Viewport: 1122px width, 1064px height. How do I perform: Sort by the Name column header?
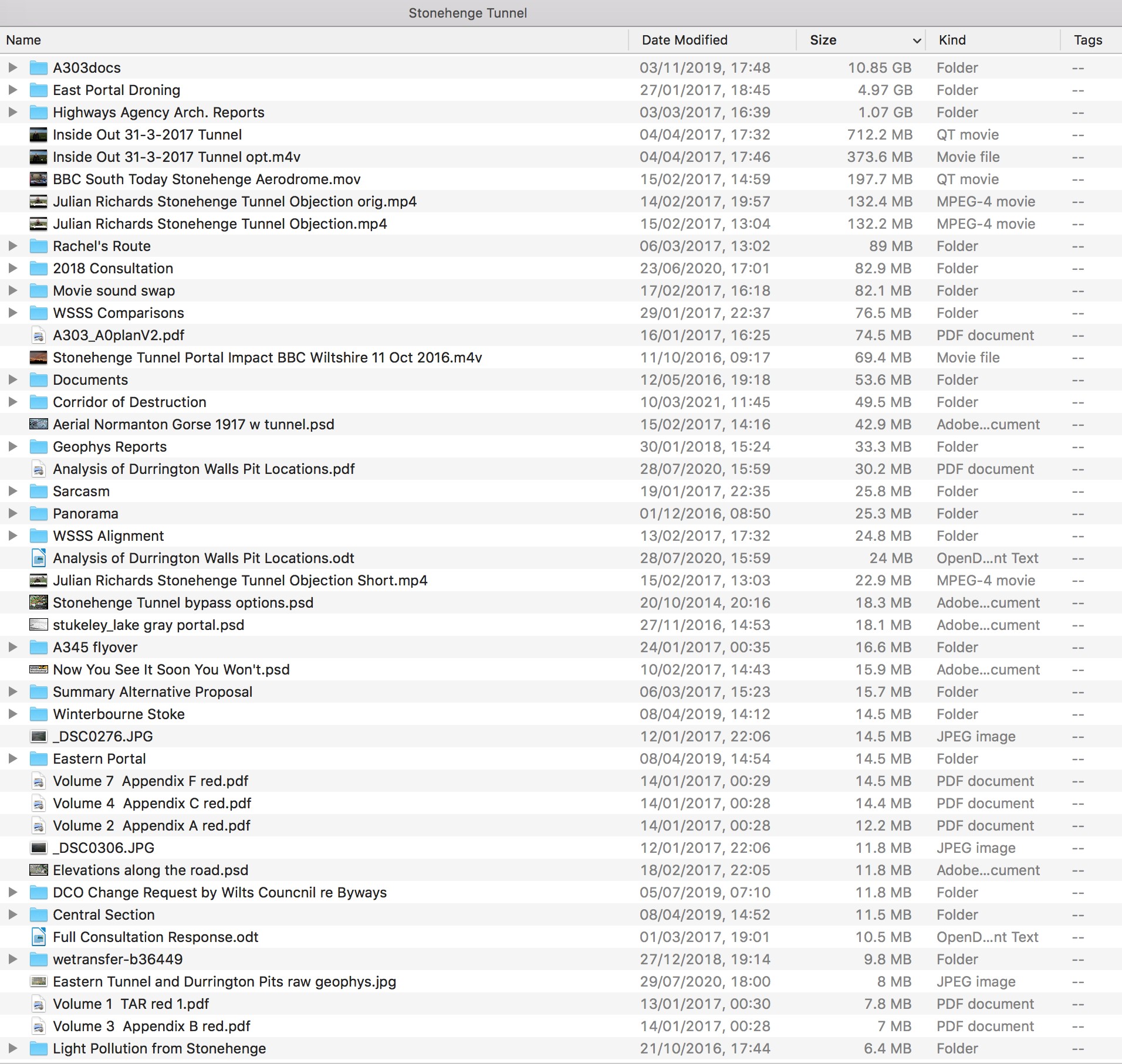click(23, 40)
